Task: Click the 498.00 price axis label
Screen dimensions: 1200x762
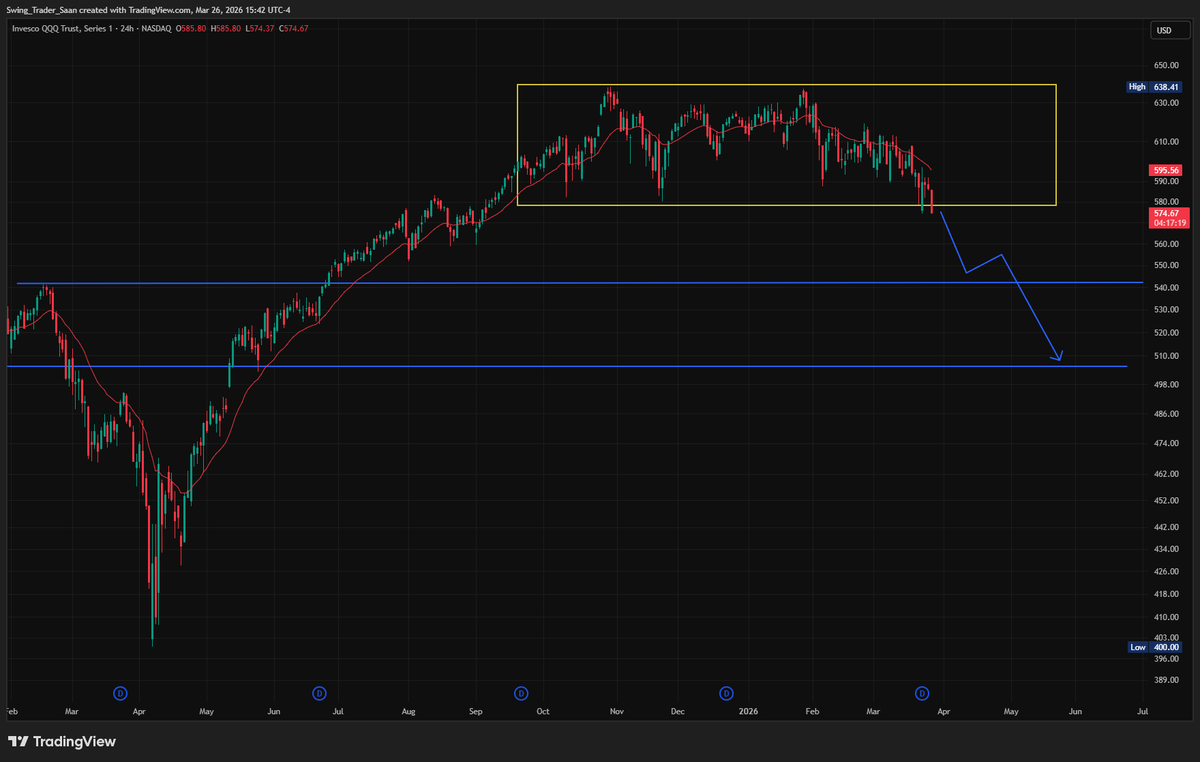Action: pyautogui.click(x=1166, y=384)
